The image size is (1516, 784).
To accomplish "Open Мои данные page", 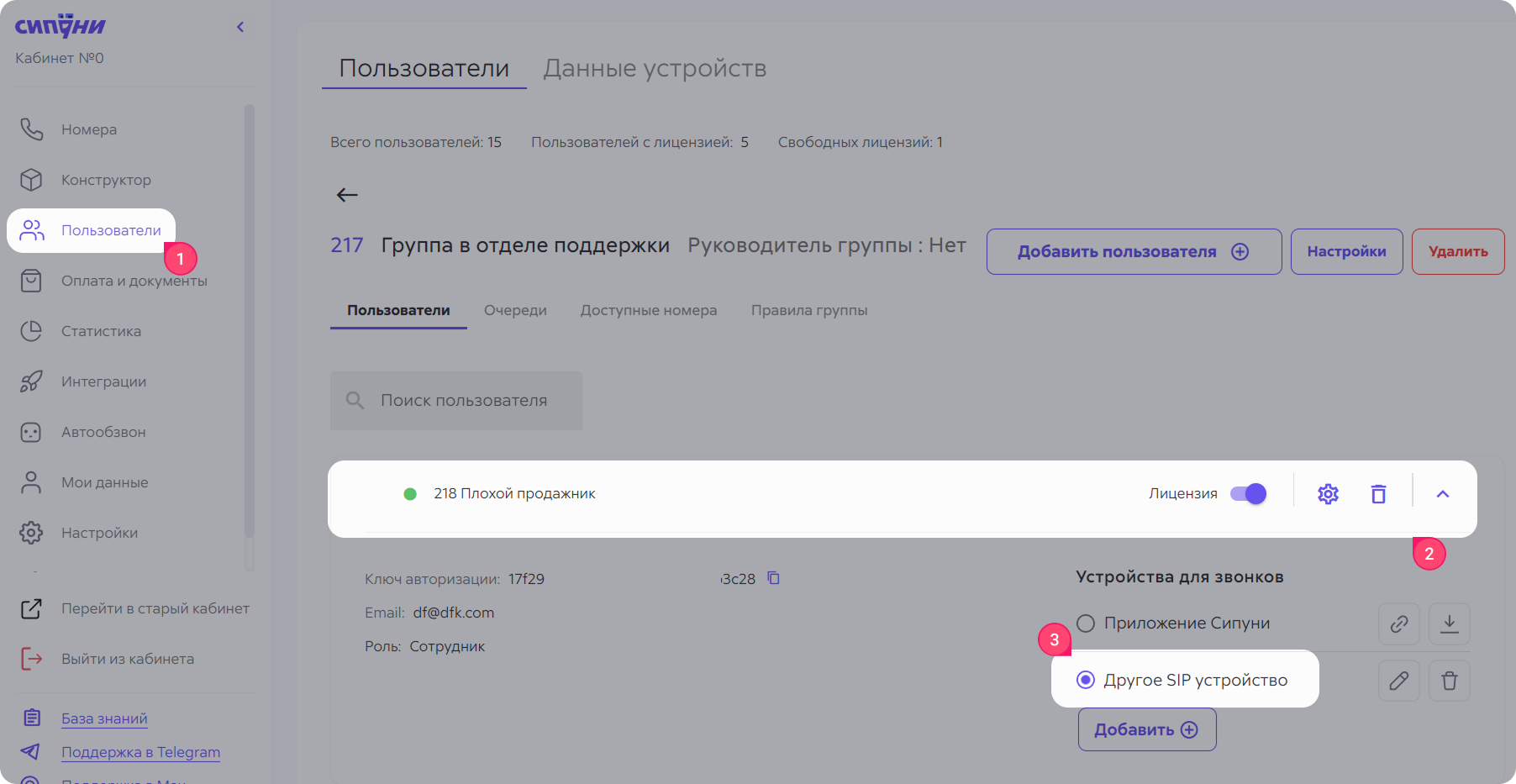I will (x=104, y=482).
